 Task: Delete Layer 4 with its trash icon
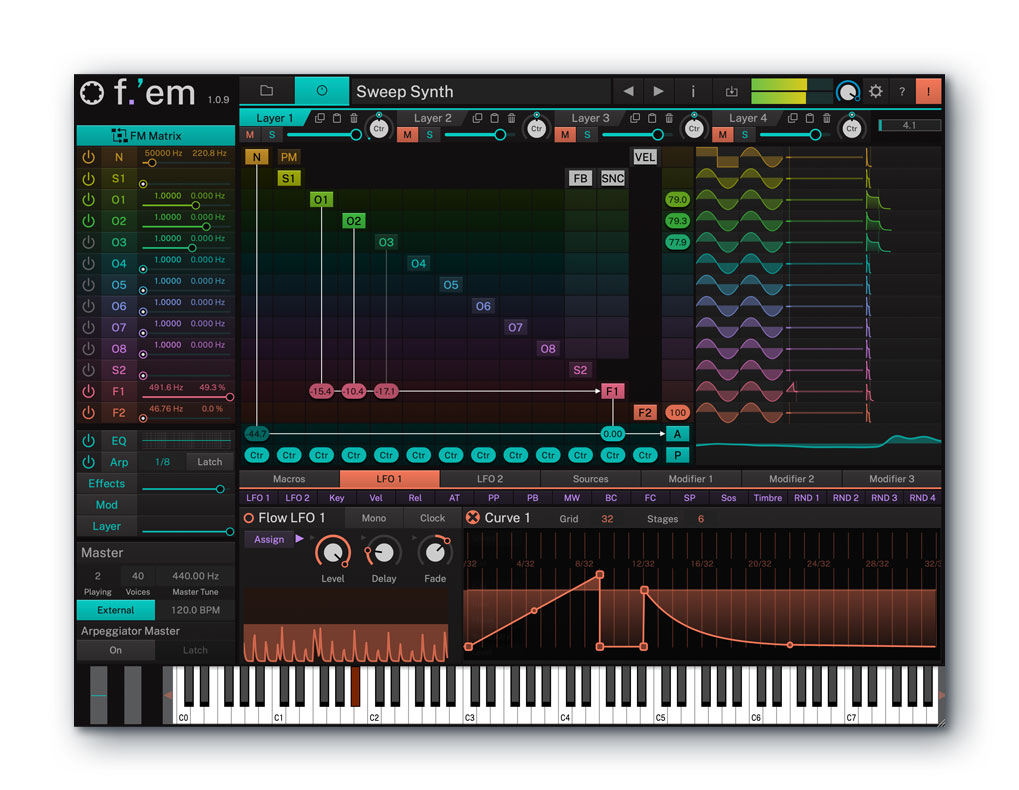pyautogui.click(x=827, y=118)
